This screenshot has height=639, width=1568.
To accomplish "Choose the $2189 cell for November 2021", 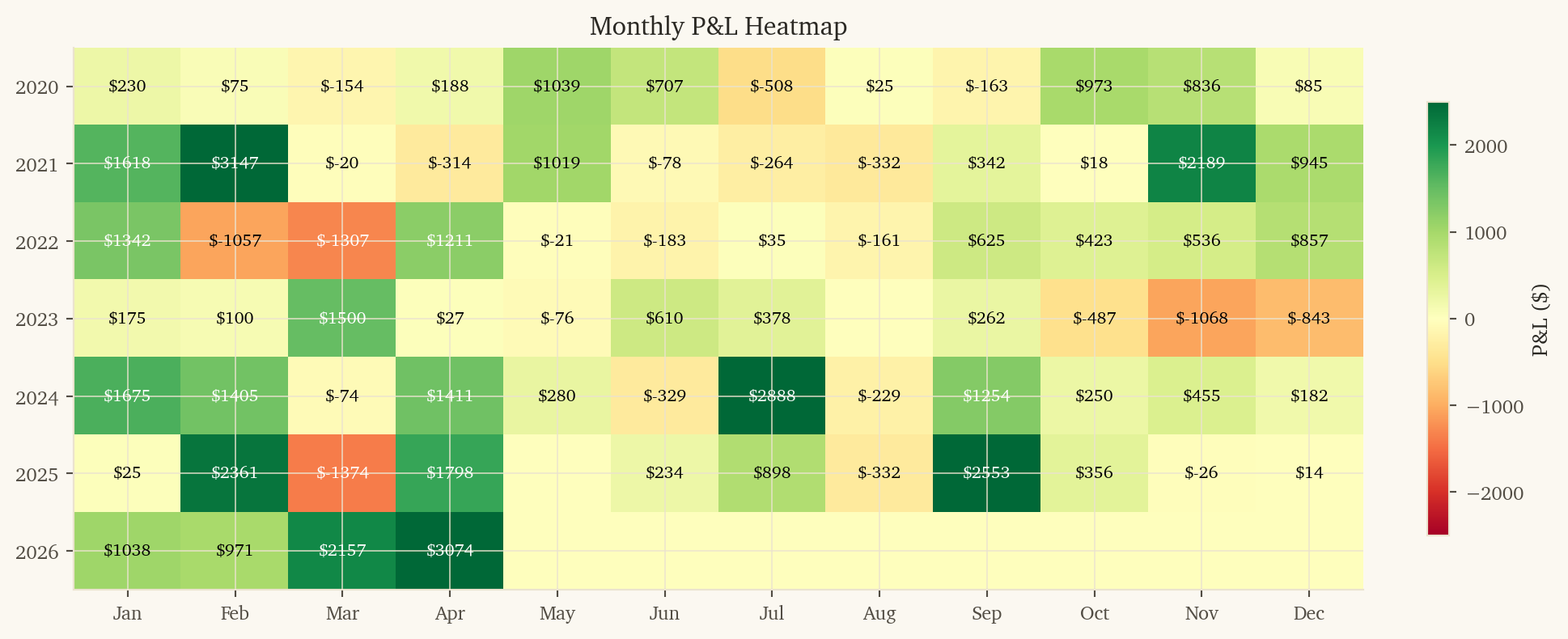I will pos(1201,163).
